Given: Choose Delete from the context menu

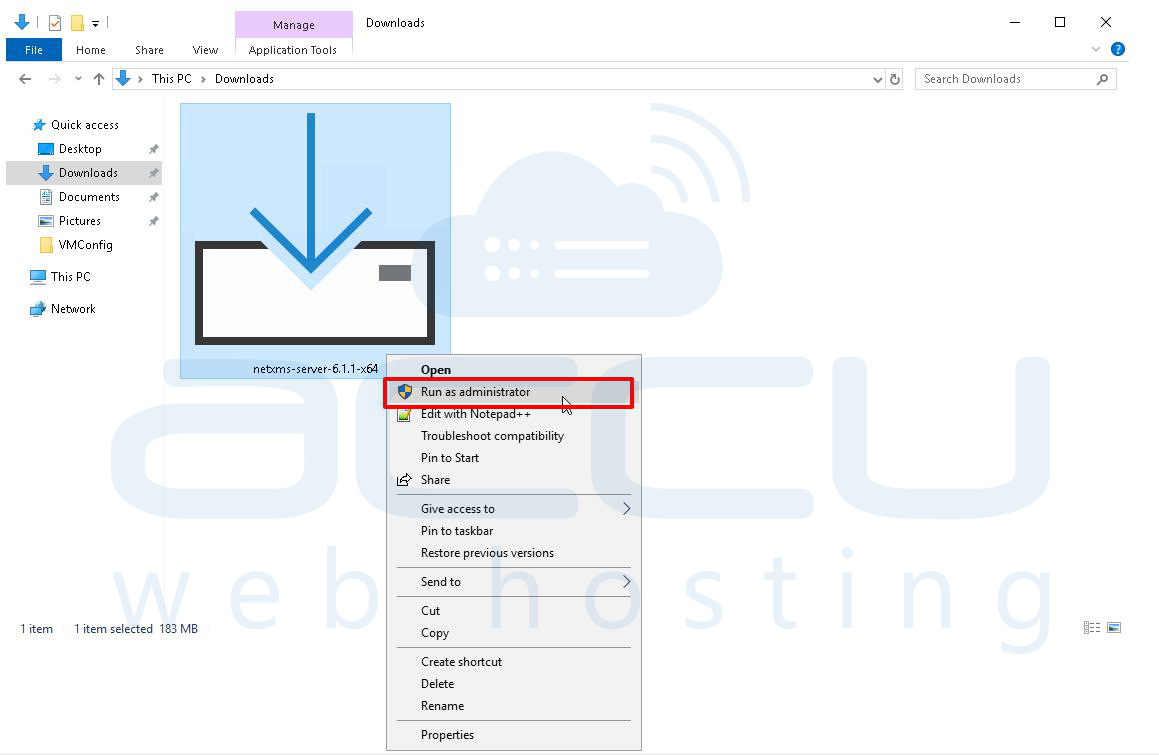Looking at the screenshot, I should (514, 684).
